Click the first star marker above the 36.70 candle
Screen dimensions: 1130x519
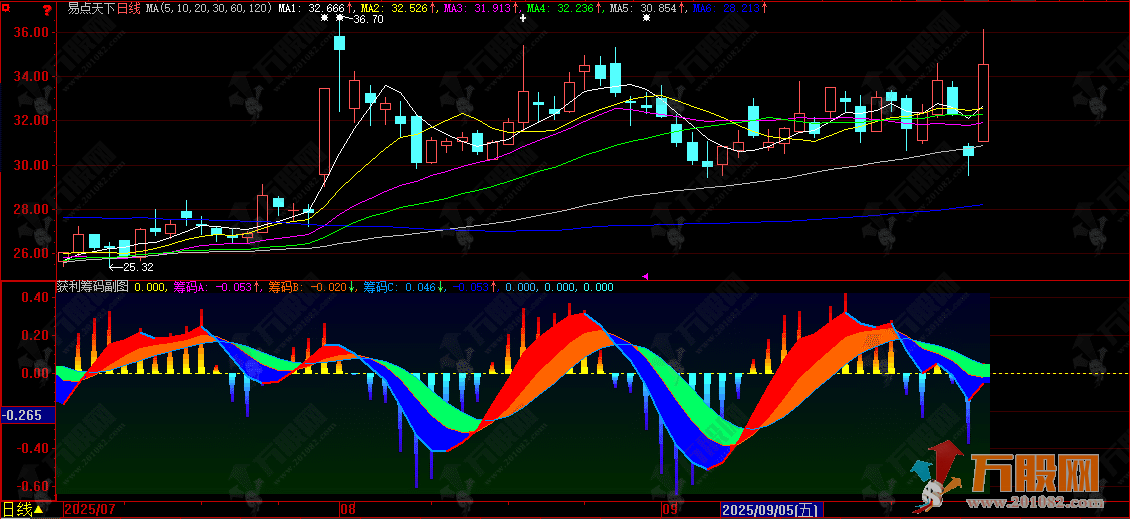pyautogui.click(x=324, y=19)
